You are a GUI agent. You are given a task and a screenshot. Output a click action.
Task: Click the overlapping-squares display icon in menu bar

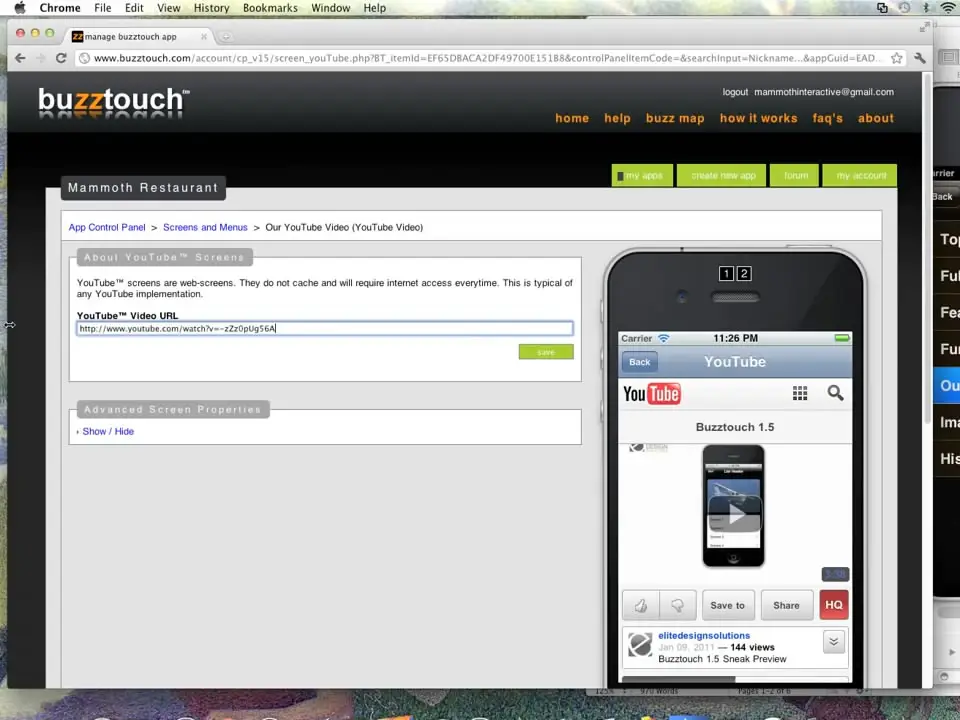882,8
